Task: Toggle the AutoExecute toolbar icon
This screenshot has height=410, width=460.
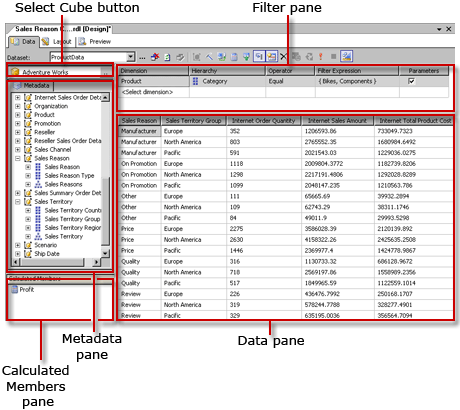Action: 259,56
